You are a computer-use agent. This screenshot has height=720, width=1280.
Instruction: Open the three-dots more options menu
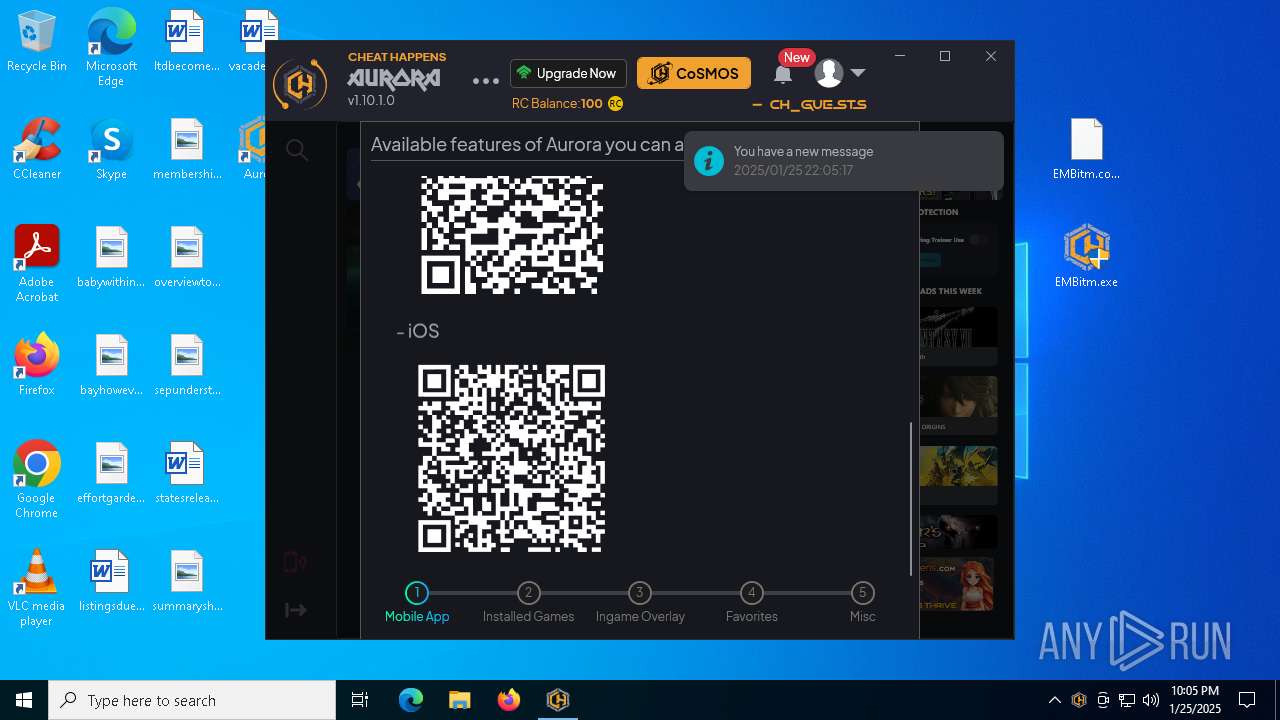tap(485, 81)
